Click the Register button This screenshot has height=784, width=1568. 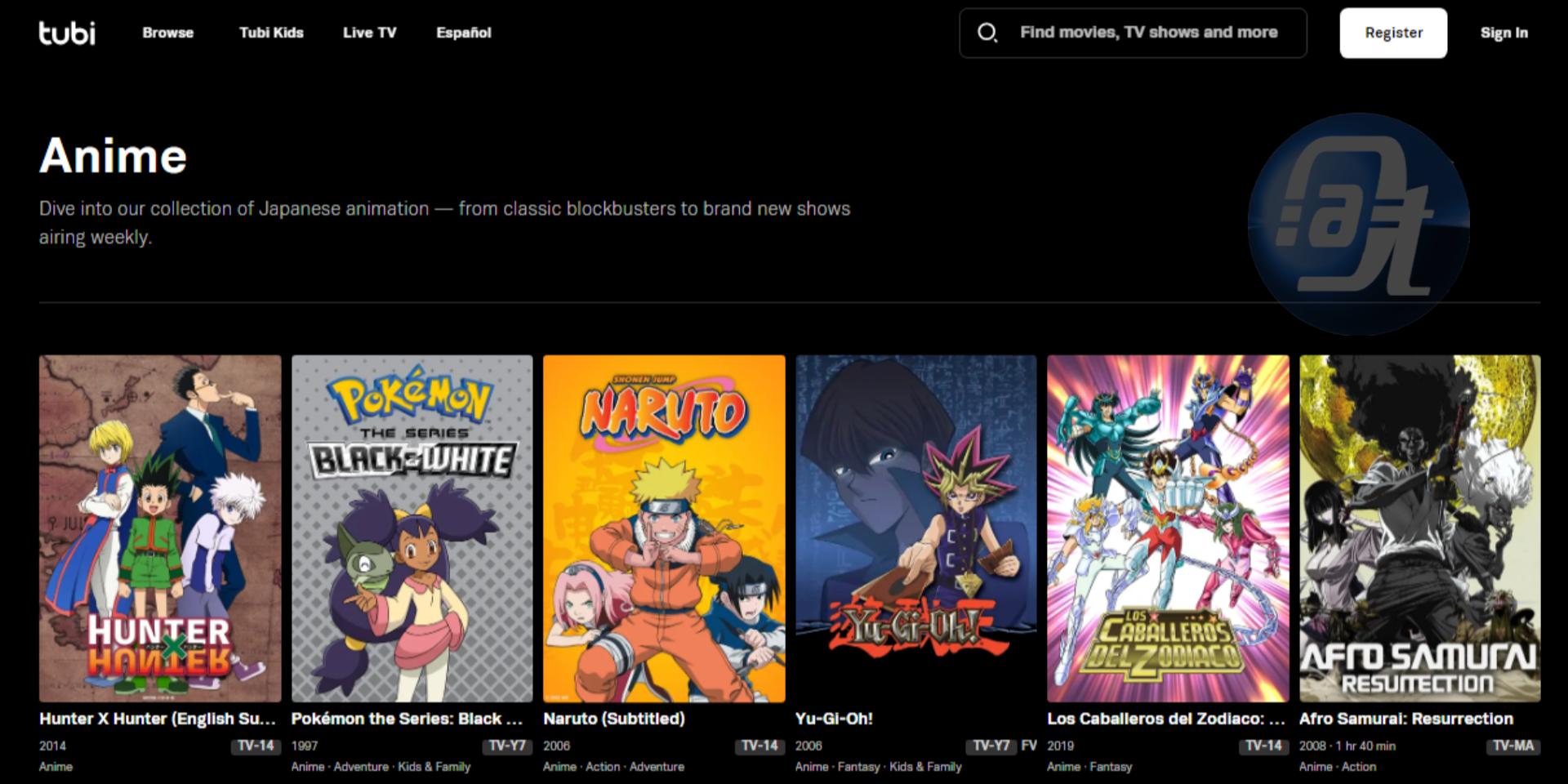click(x=1393, y=33)
